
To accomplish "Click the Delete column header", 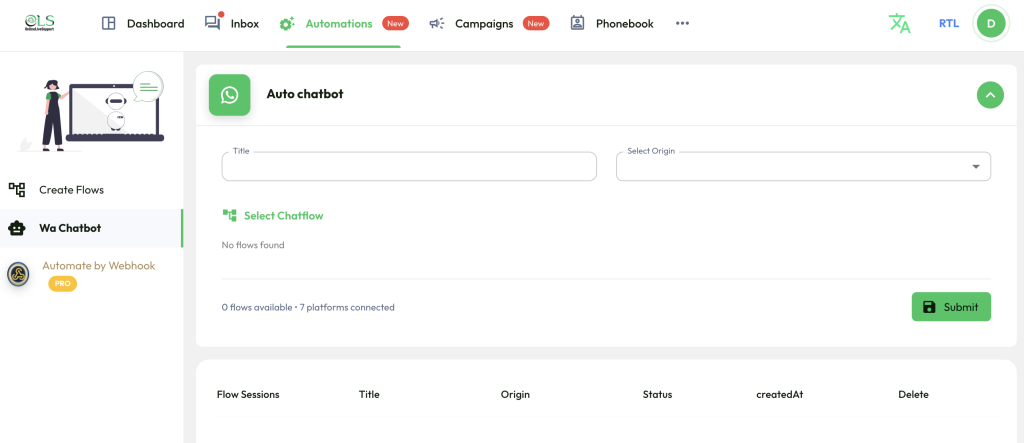I will point(913,395).
